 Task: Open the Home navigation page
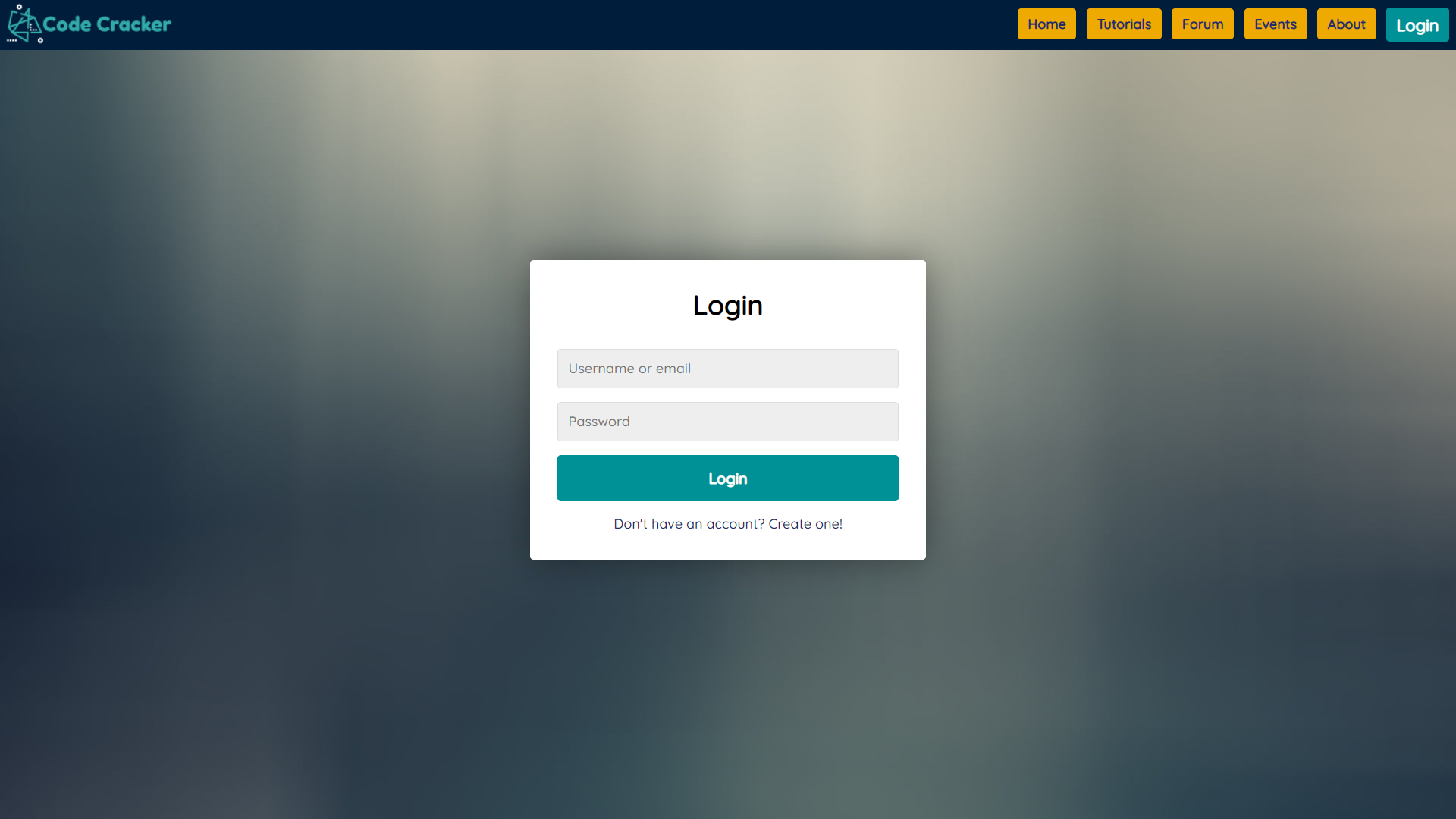(x=1046, y=24)
